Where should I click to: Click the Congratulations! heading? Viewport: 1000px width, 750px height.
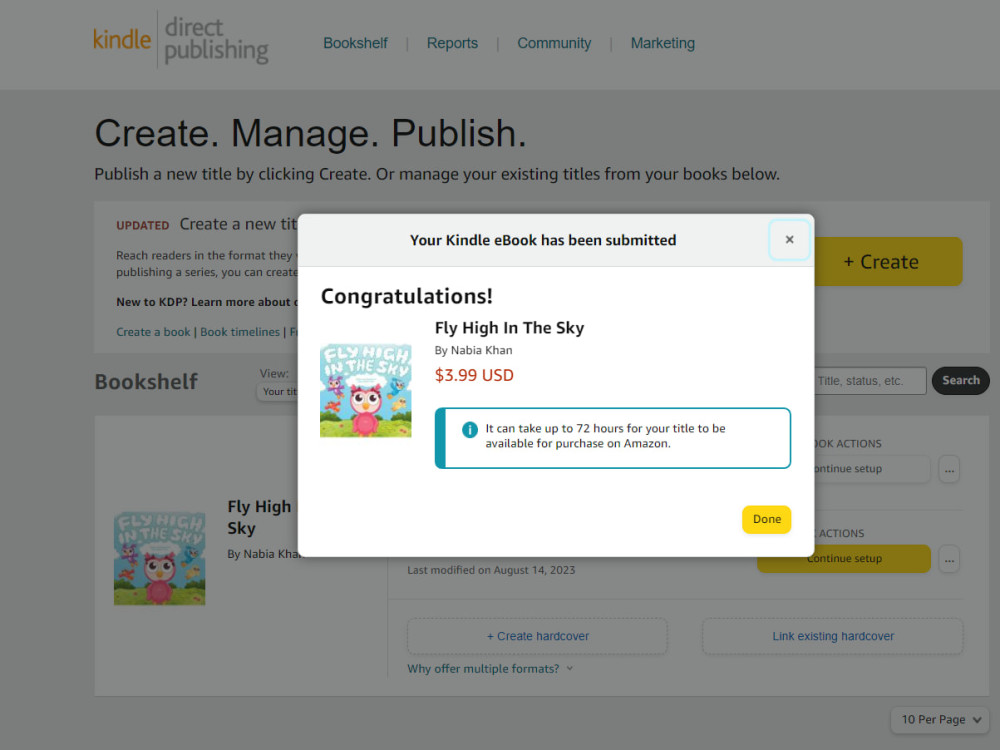pyautogui.click(x=406, y=297)
